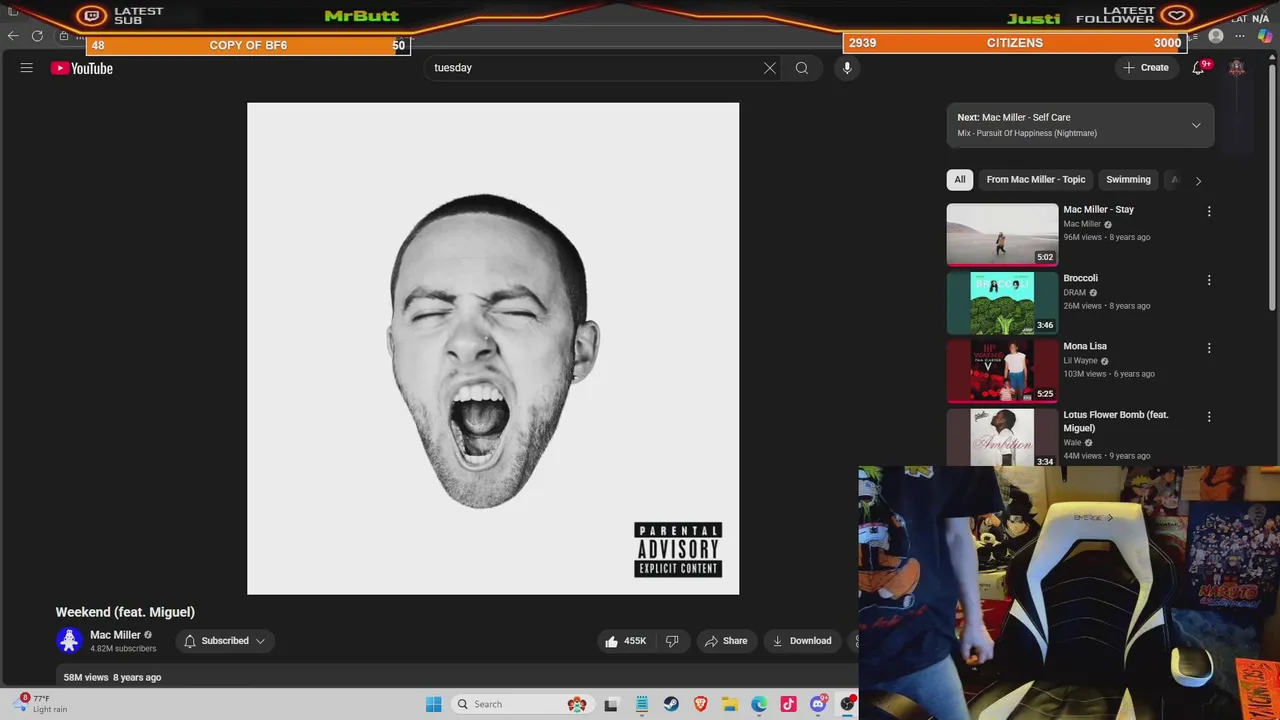This screenshot has width=1280, height=720.
Task: Open Brave browser from the taskbar
Action: (701, 704)
